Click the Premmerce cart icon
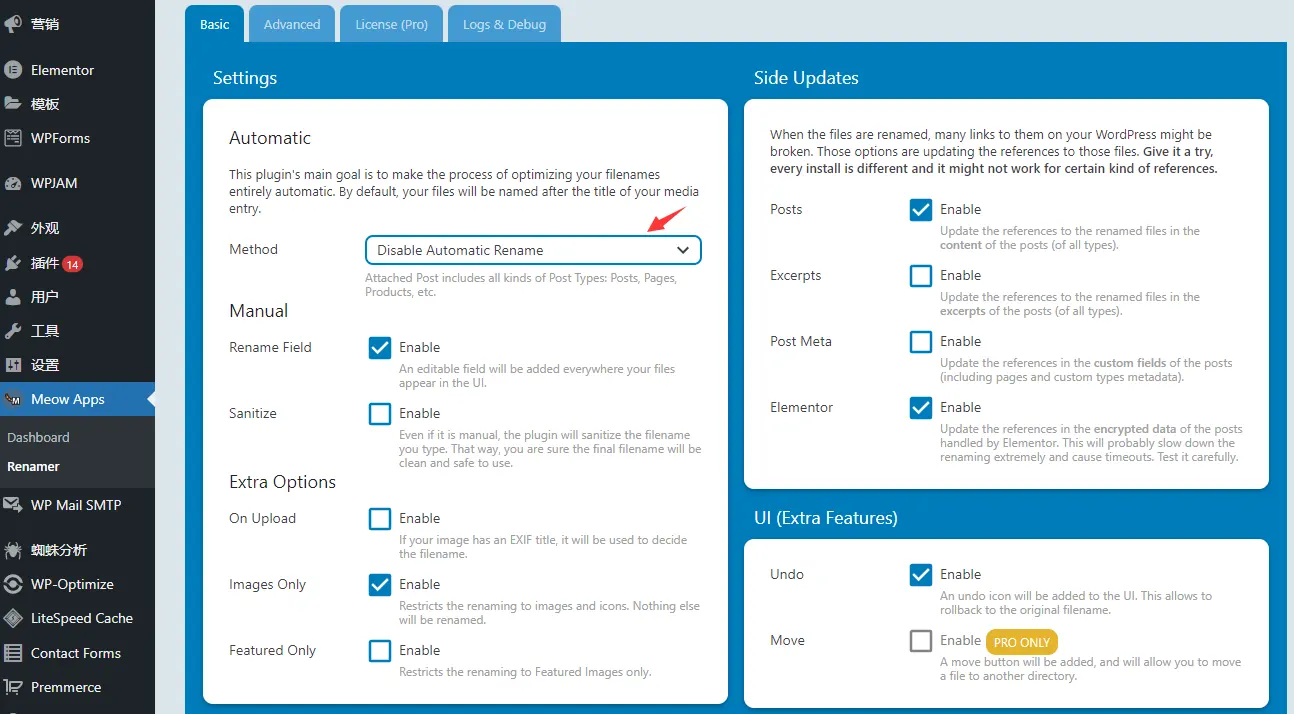This screenshot has height=714, width=1294. 13,687
